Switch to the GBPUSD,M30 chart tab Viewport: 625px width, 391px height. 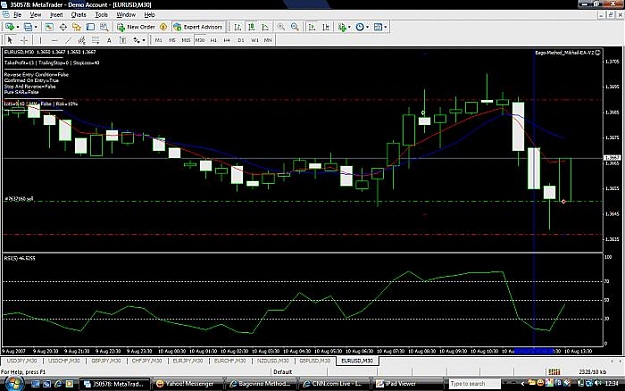click(x=314, y=361)
